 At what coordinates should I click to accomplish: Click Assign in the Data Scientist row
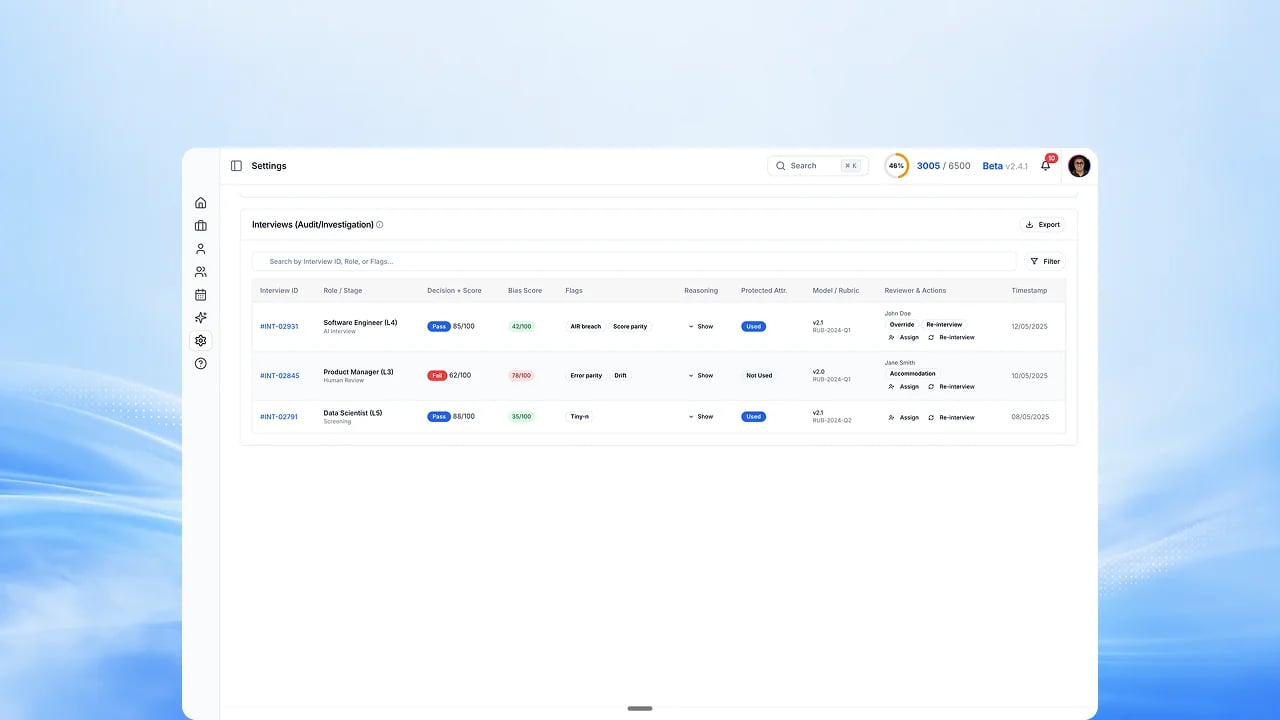coord(904,418)
